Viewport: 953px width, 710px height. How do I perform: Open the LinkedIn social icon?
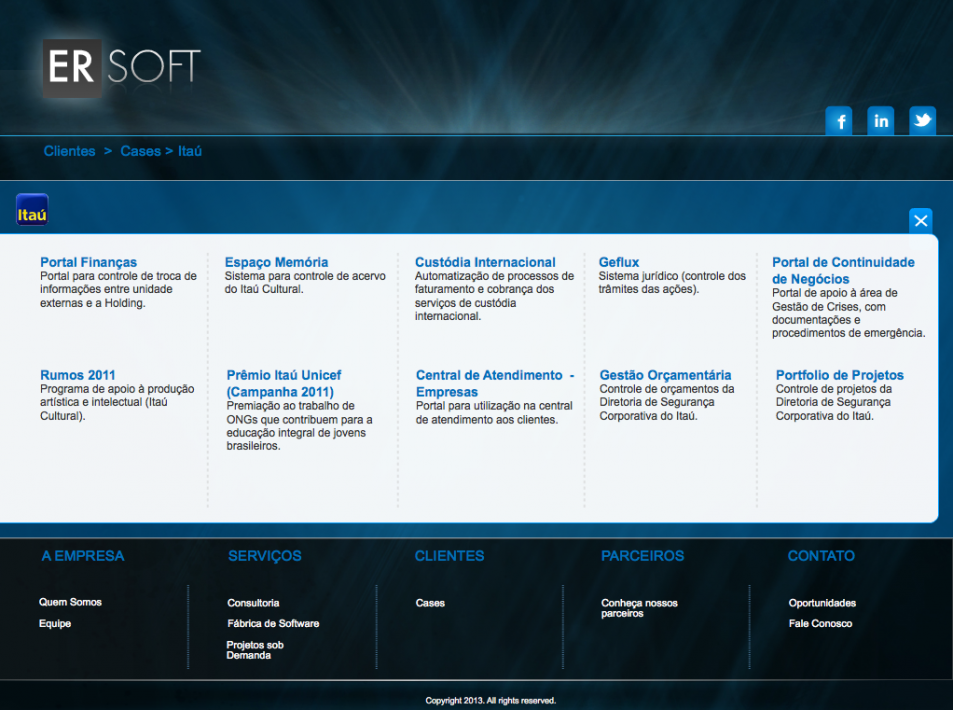[881, 120]
